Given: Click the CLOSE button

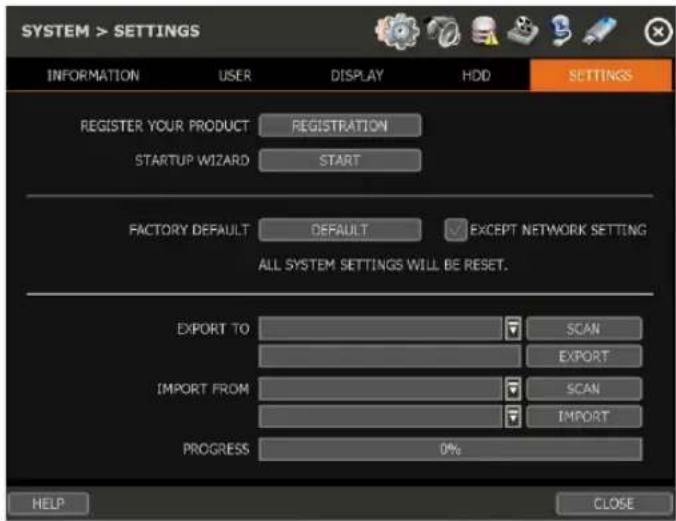Looking at the screenshot, I should [x=613, y=504].
